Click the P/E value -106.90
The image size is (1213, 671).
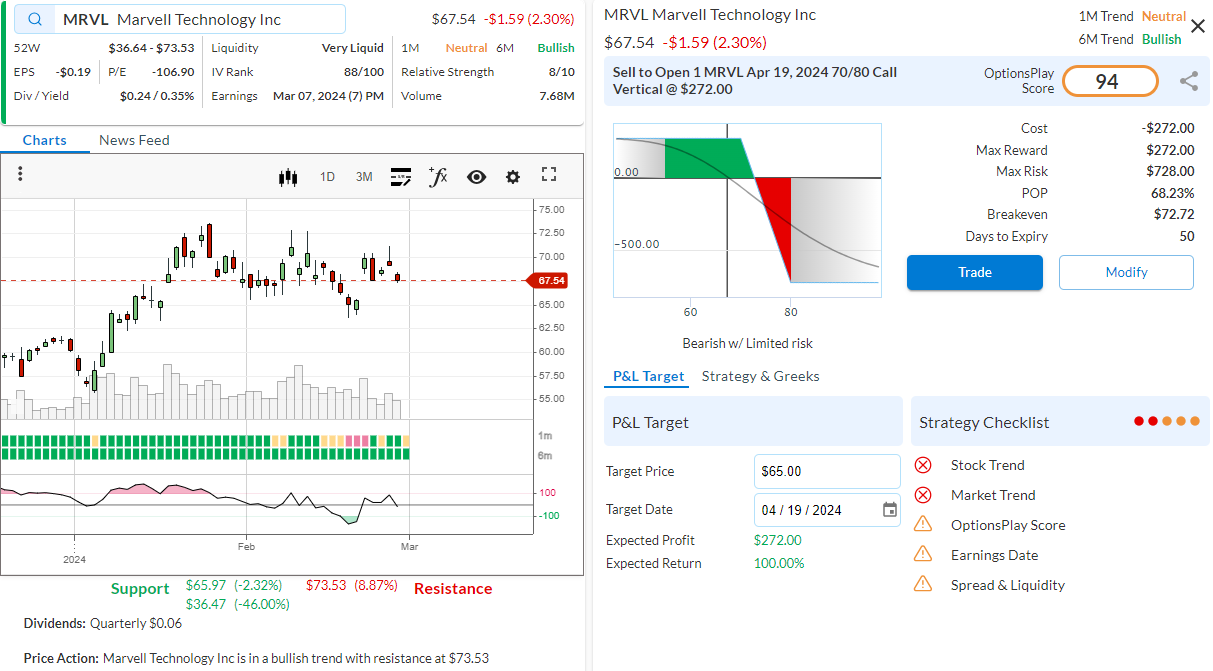click(x=173, y=72)
